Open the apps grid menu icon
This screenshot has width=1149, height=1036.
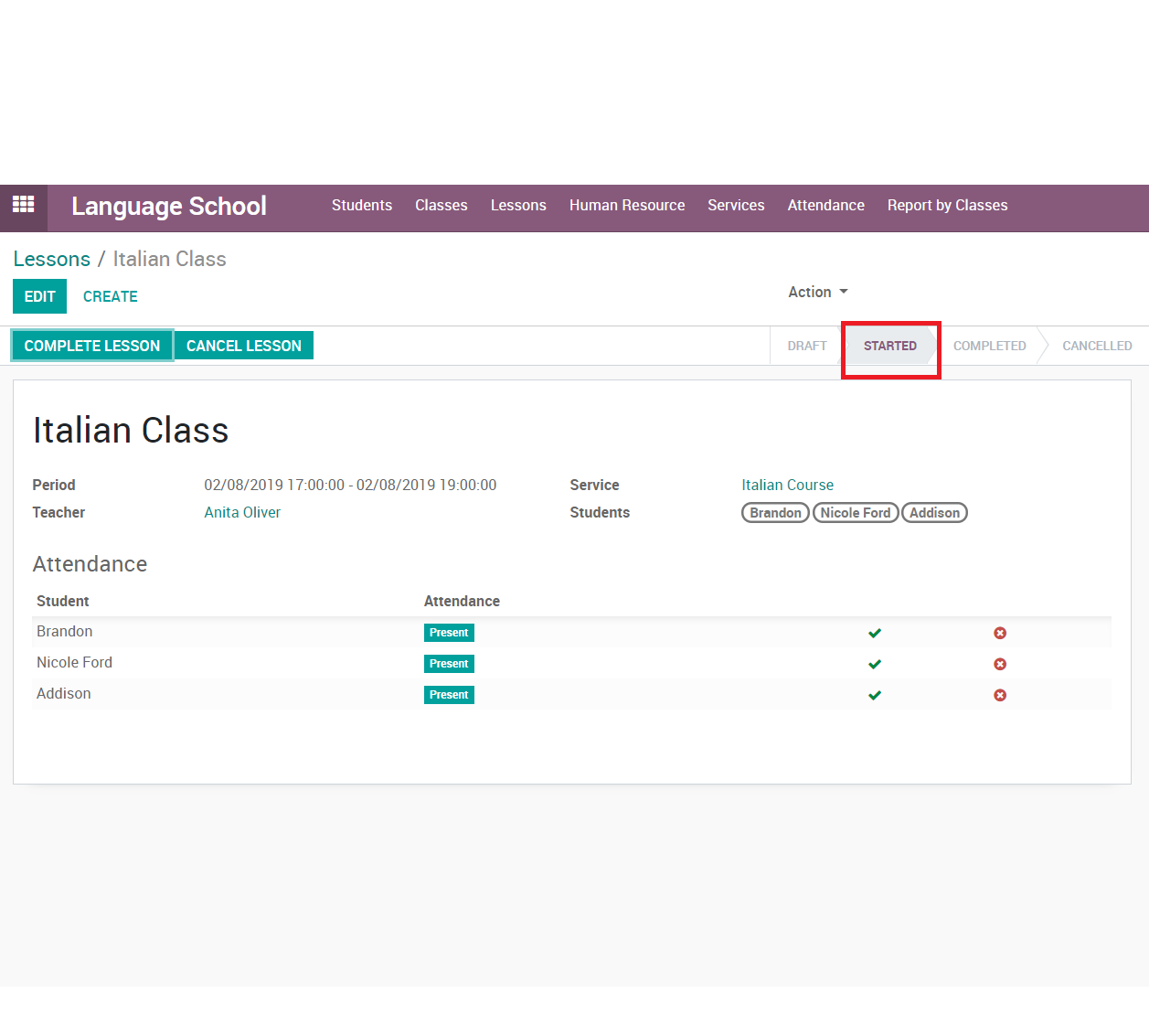[x=23, y=205]
